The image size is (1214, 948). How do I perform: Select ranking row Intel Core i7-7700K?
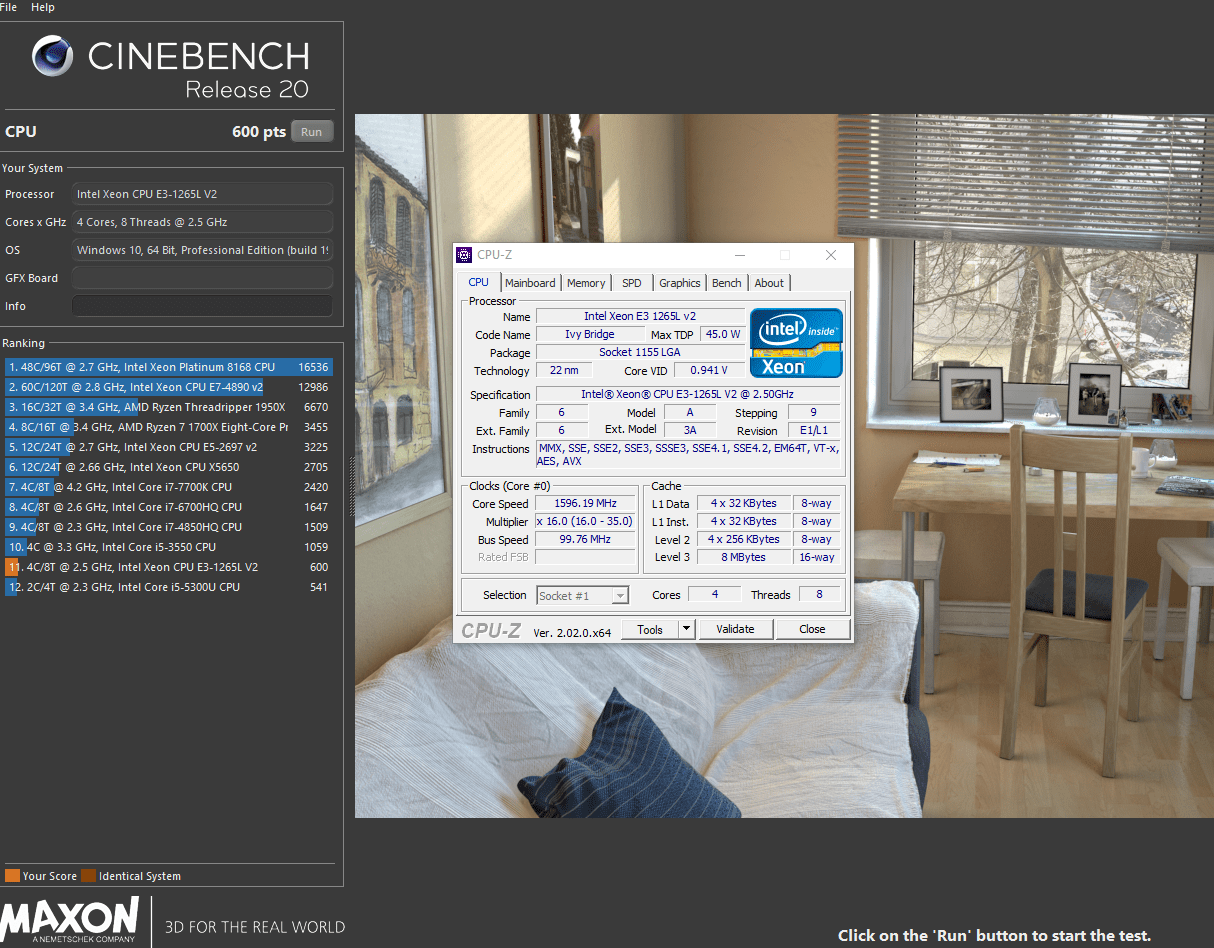(x=168, y=487)
